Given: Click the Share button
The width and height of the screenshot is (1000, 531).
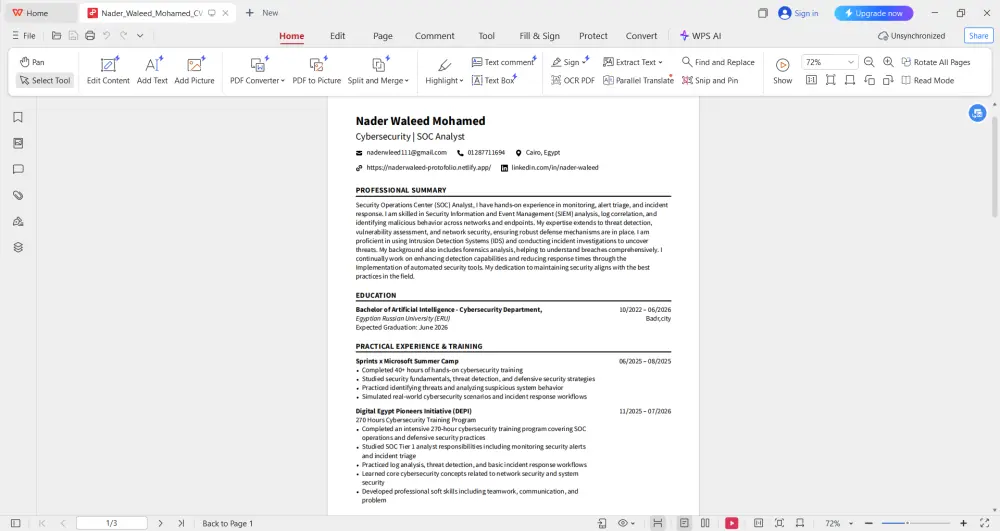Looking at the screenshot, I should pyautogui.click(x=978, y=36).
